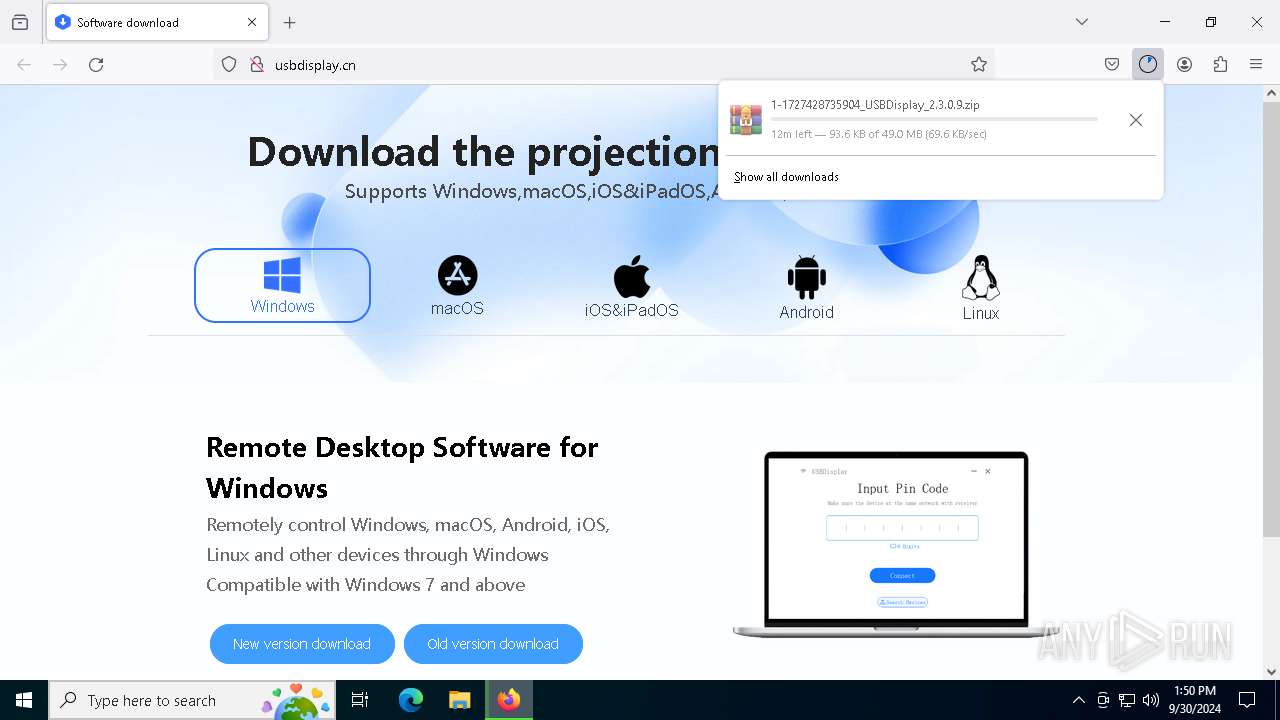Viewport: 1280px width, 720px height.
Task: Open the volume control tray icon
Action: pyautogui.click(x=1151, y=700)
